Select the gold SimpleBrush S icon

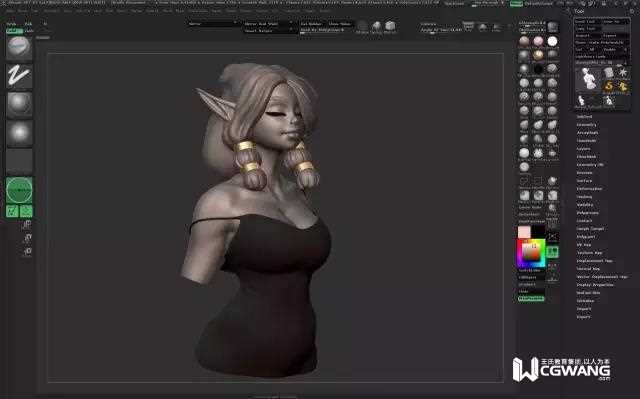tap(609, 86)
